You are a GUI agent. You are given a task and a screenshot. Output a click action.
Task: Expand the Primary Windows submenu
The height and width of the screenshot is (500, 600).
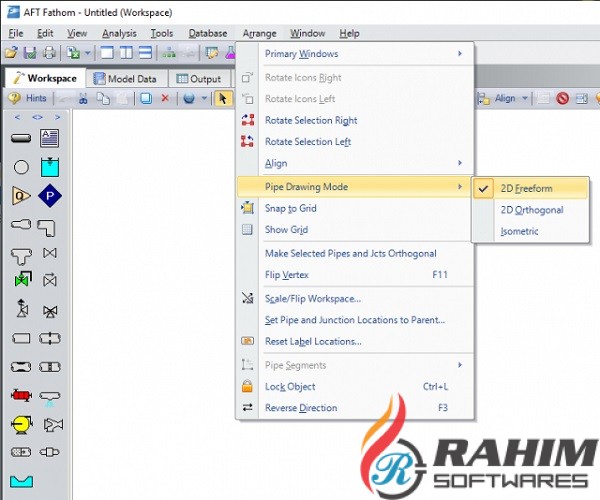point(355,54)
